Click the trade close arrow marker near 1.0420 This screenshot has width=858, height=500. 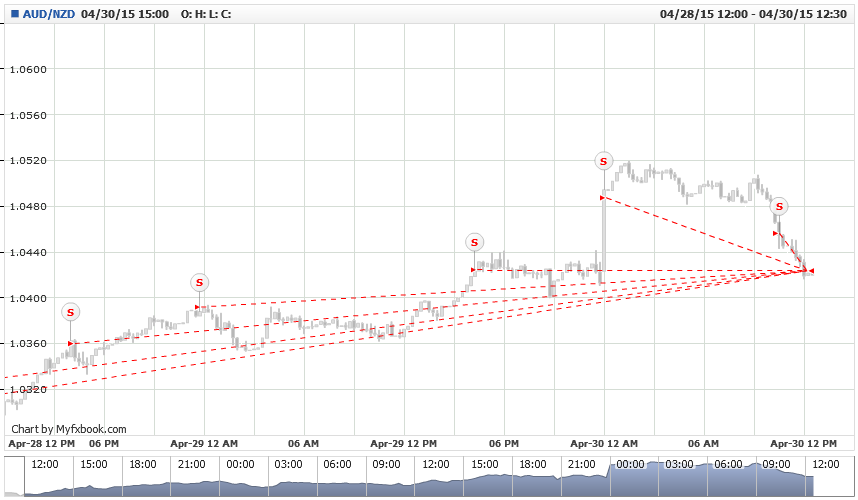(x=811, y=271)
